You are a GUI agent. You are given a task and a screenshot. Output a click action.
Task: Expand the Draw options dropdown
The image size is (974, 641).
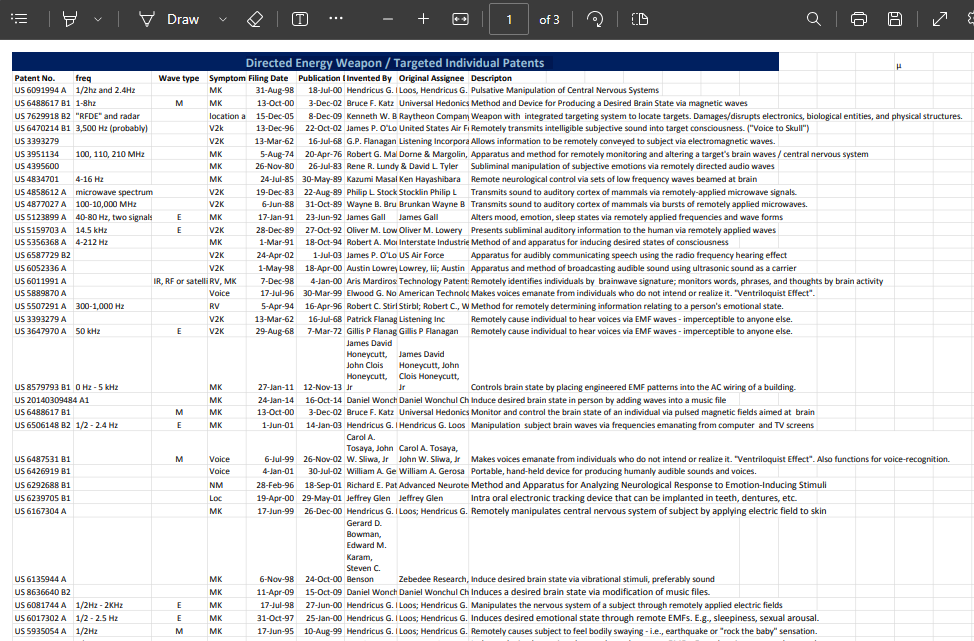point(222,19)
